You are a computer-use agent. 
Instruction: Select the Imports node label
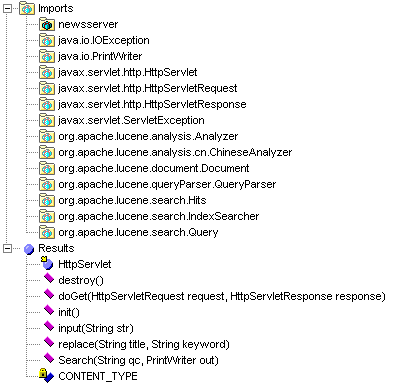(56, 8)
